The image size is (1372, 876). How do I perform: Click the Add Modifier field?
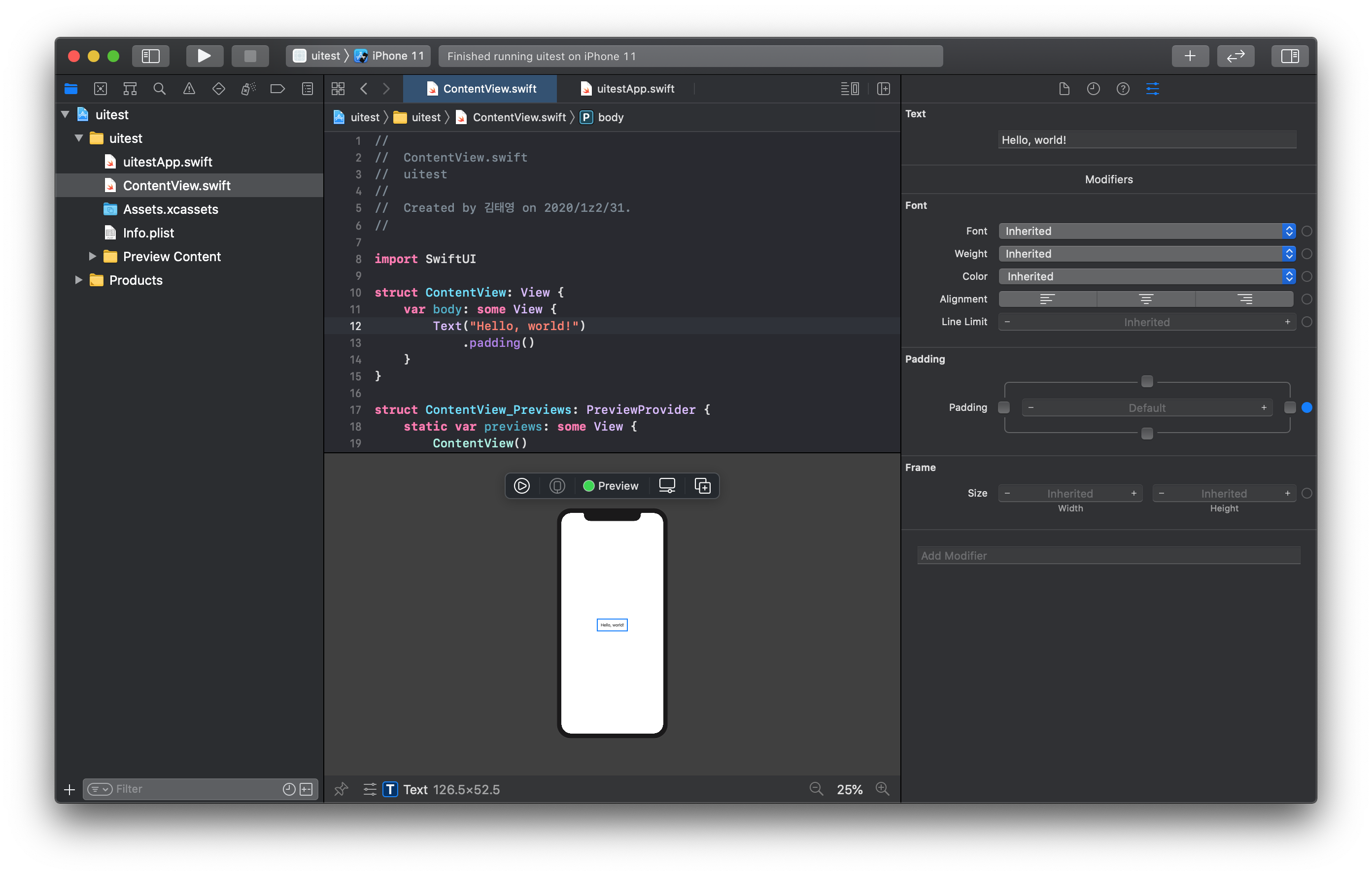pyautogui.click(x=1108, y=556)
